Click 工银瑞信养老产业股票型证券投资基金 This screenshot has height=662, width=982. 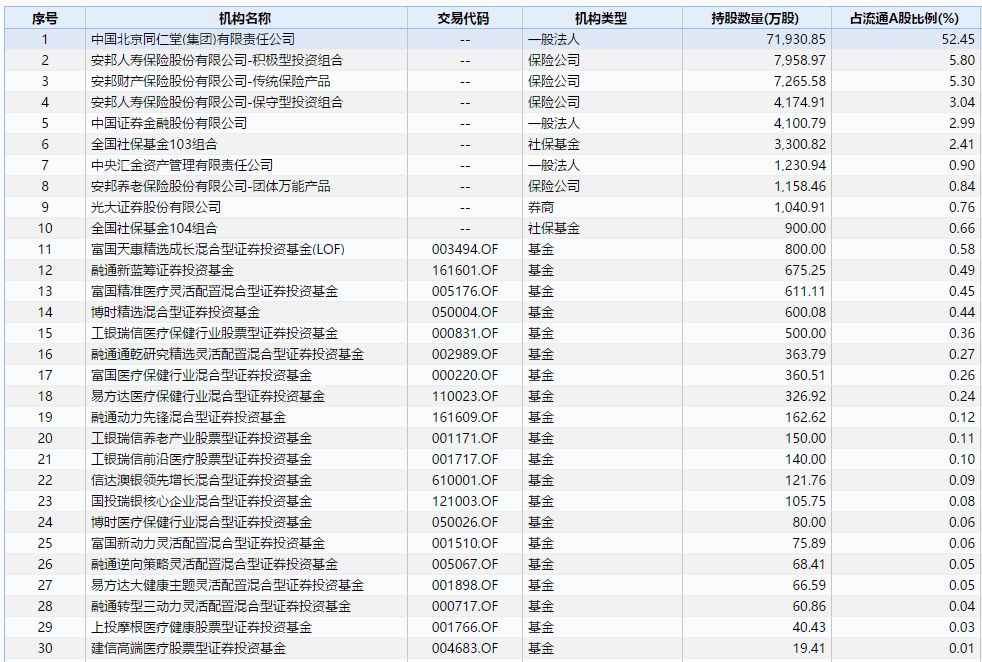201,438
